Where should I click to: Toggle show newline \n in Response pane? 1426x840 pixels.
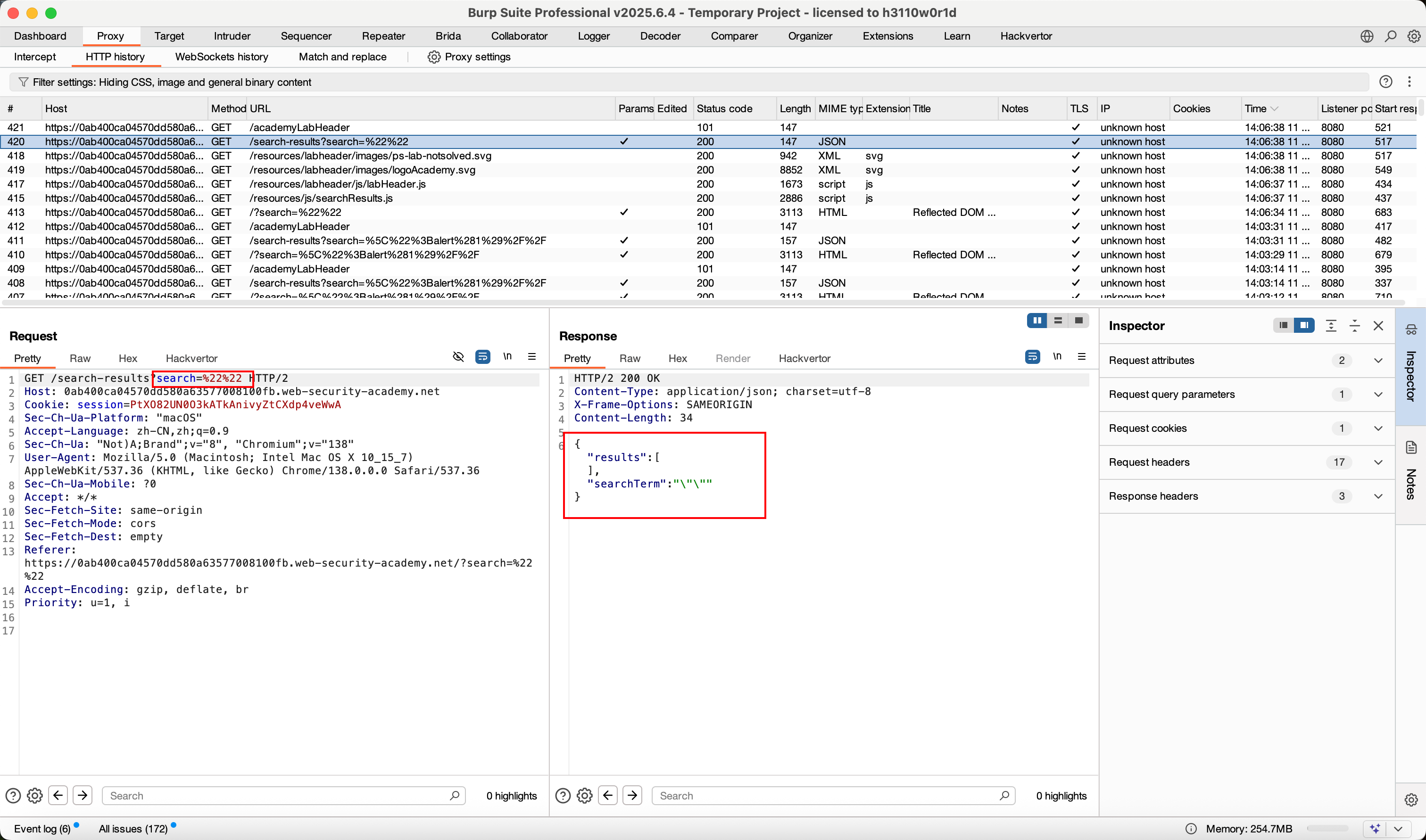1057,356
